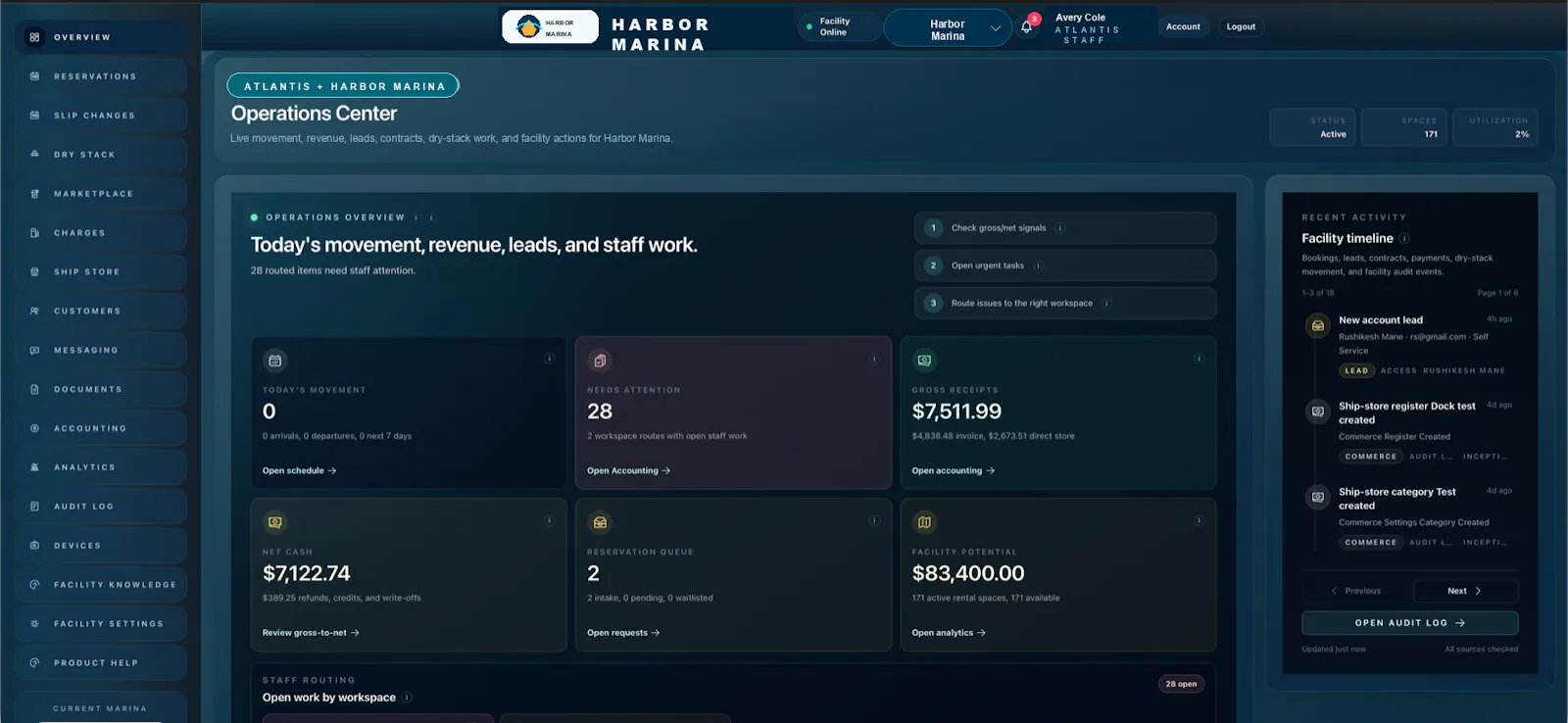Click the Next page button

tap(1465, 591)
